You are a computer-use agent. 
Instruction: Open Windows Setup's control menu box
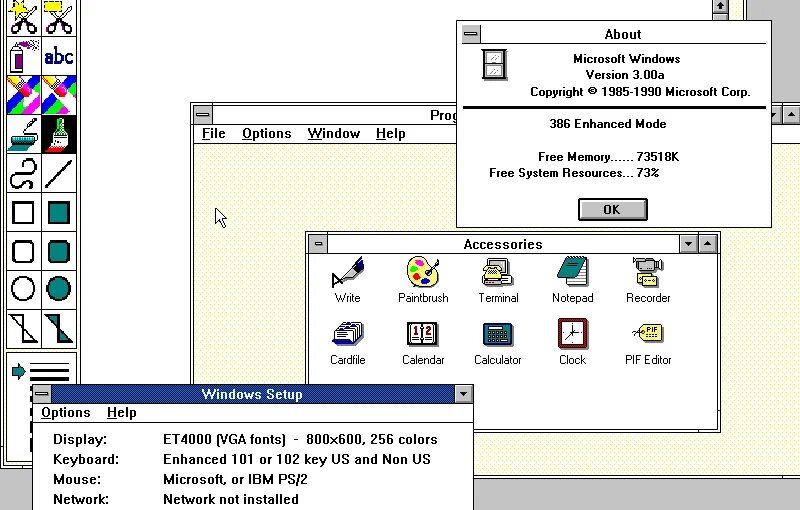tap(42, 394)
